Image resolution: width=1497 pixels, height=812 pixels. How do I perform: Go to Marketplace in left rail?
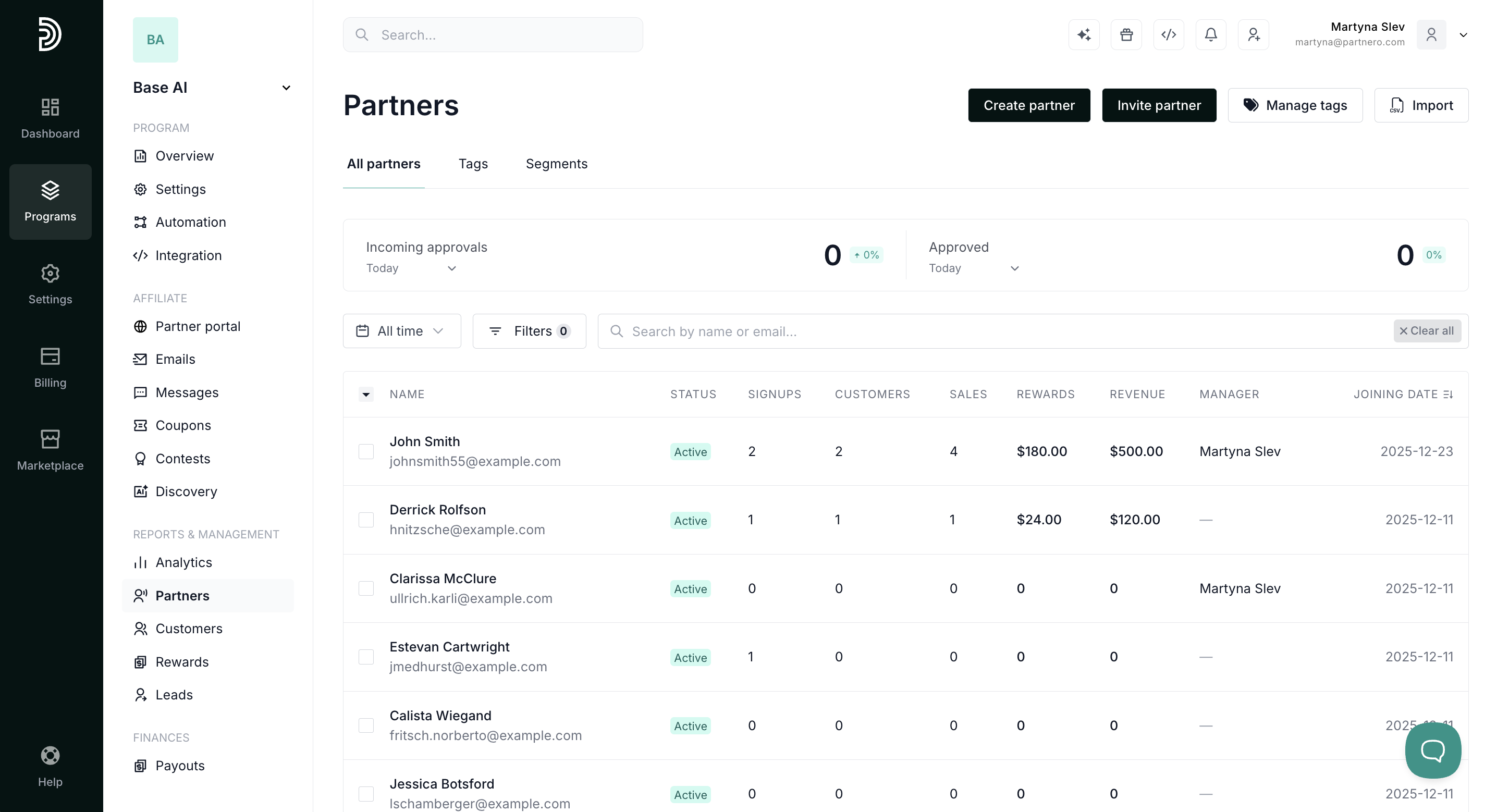pyautogui.click(x=51, y=450)
